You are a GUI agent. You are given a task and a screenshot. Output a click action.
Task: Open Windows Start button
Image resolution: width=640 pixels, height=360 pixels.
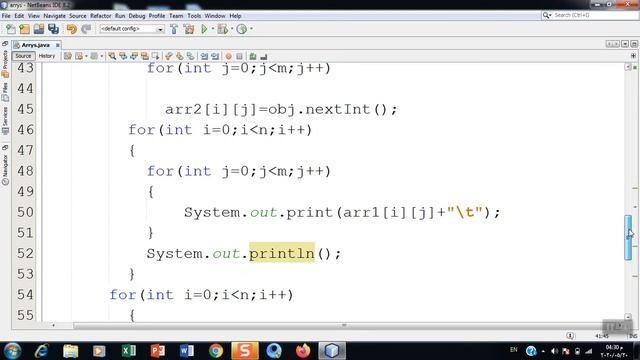click(x=12, y=351)
